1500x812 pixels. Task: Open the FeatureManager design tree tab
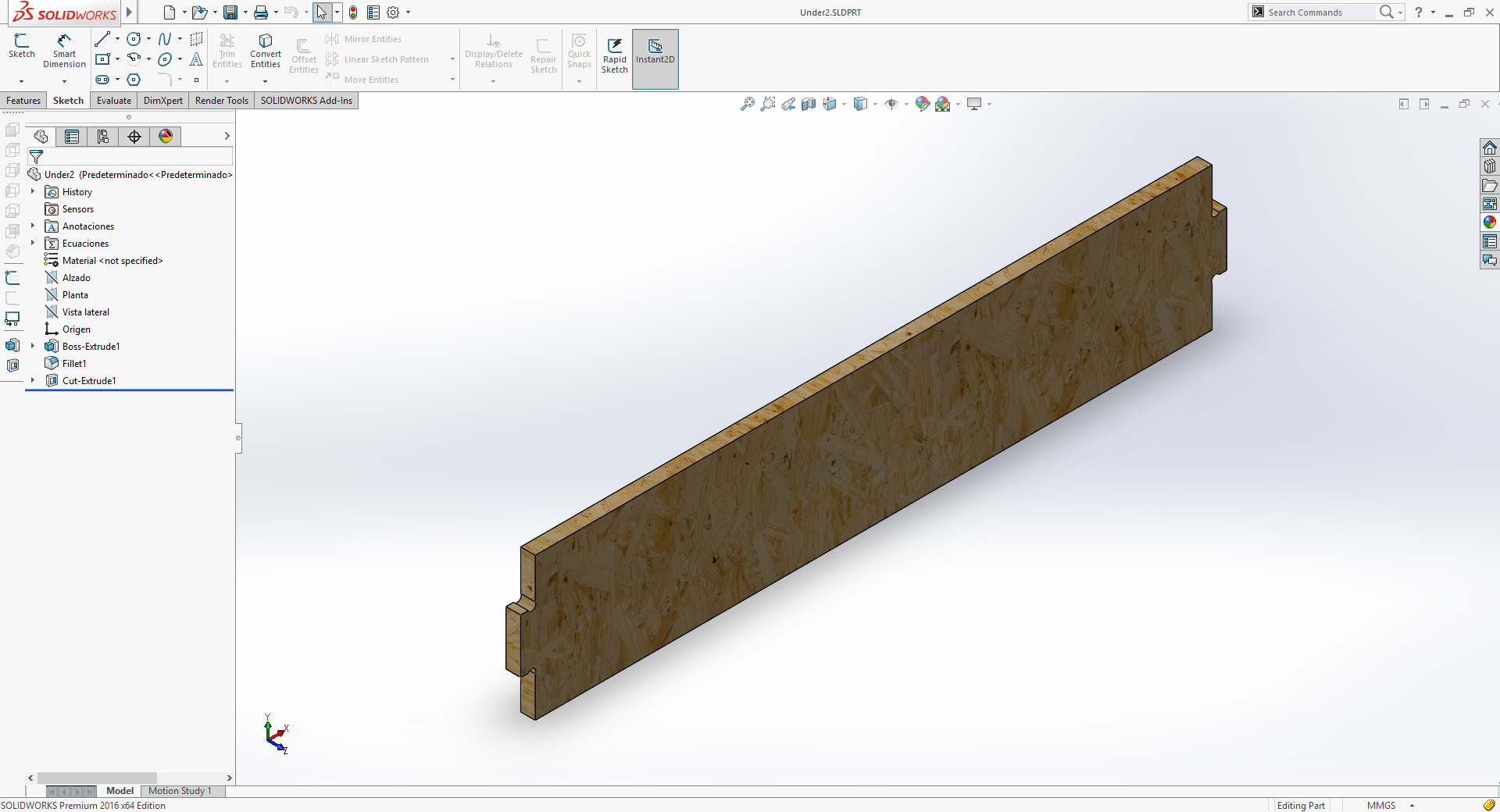pos(41,137)
